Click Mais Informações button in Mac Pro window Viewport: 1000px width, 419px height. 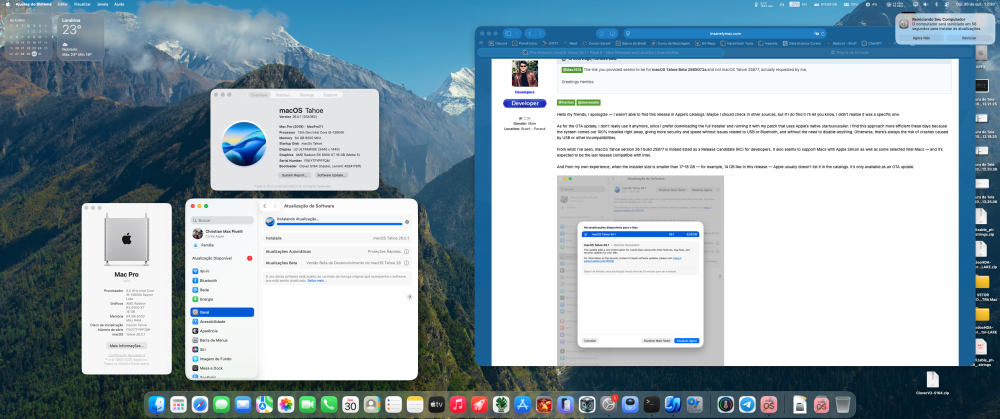click(x=127, y=346)
